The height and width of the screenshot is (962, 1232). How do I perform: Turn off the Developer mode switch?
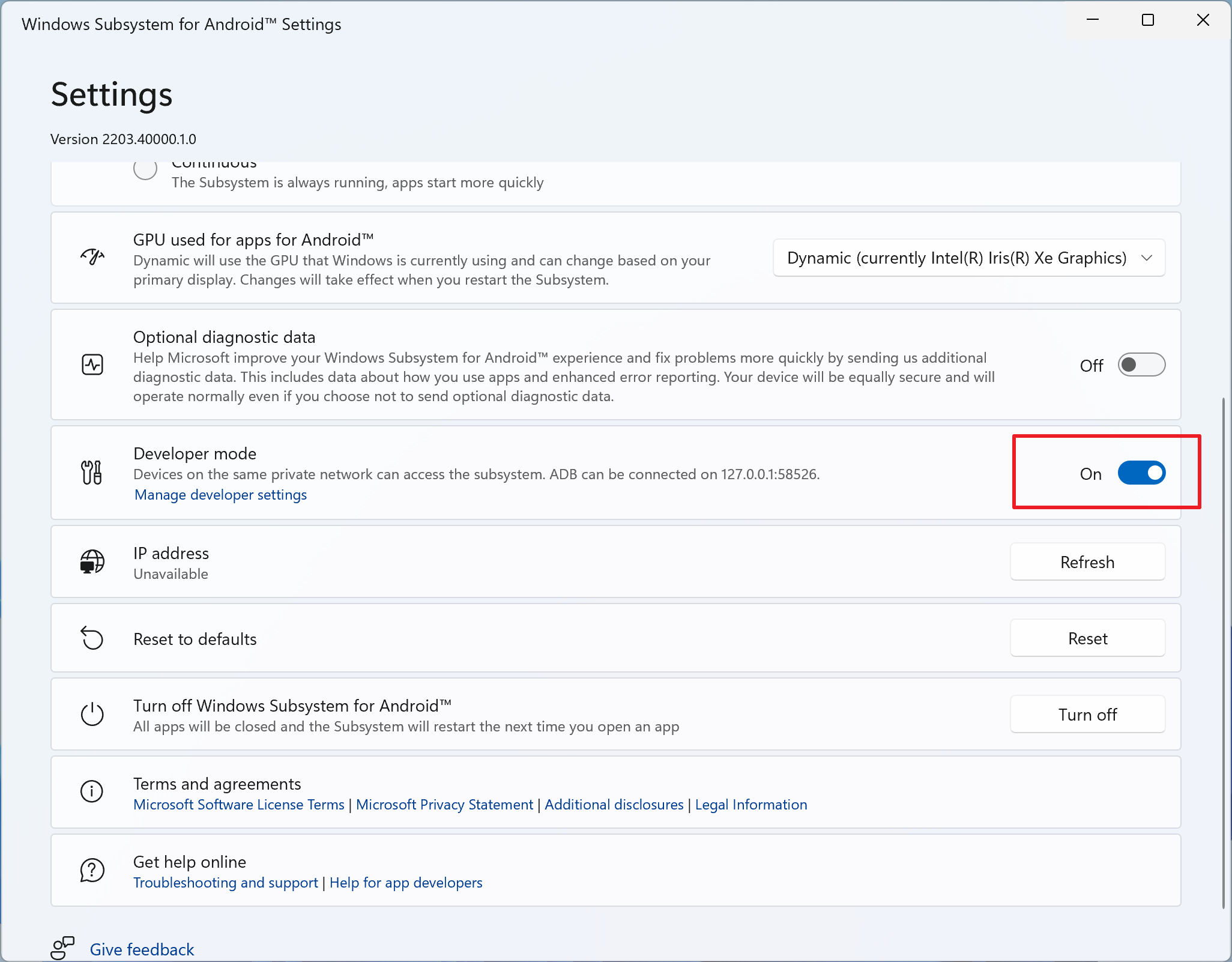pos(1141,473)
